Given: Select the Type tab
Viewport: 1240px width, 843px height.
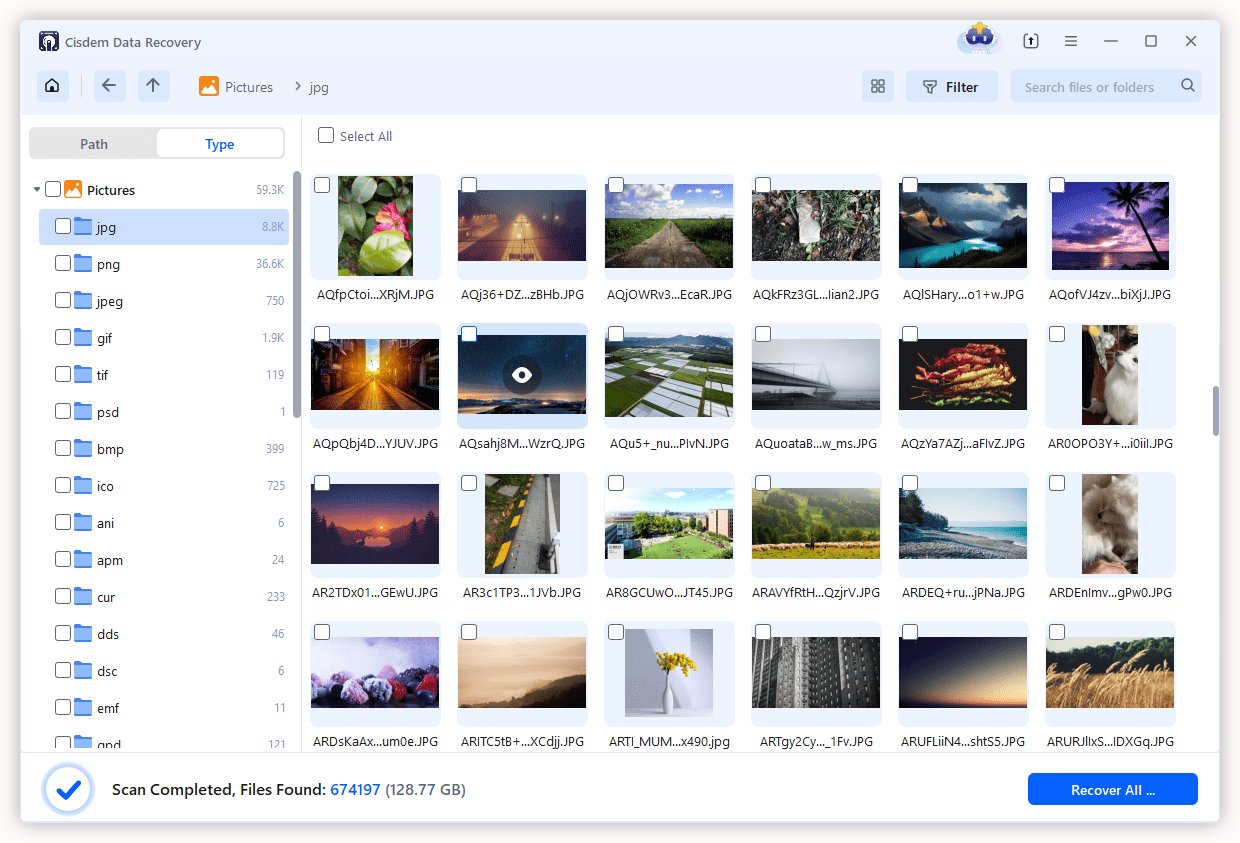Looking at the screenshot, I should click(x=219, y=143).
